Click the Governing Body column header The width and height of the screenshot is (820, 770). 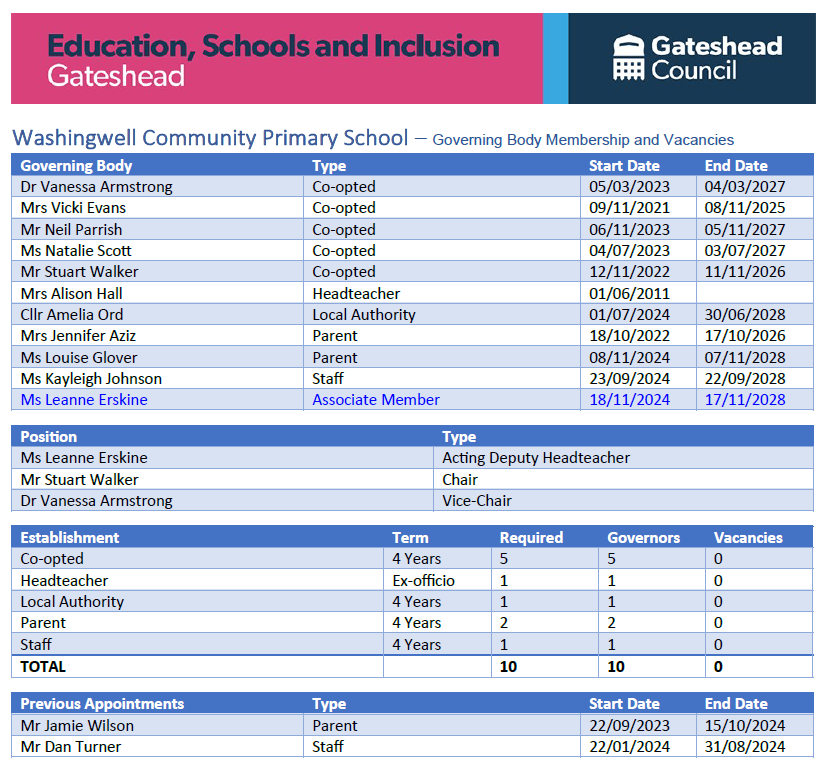pyautogui.click(x=76, y=166)
